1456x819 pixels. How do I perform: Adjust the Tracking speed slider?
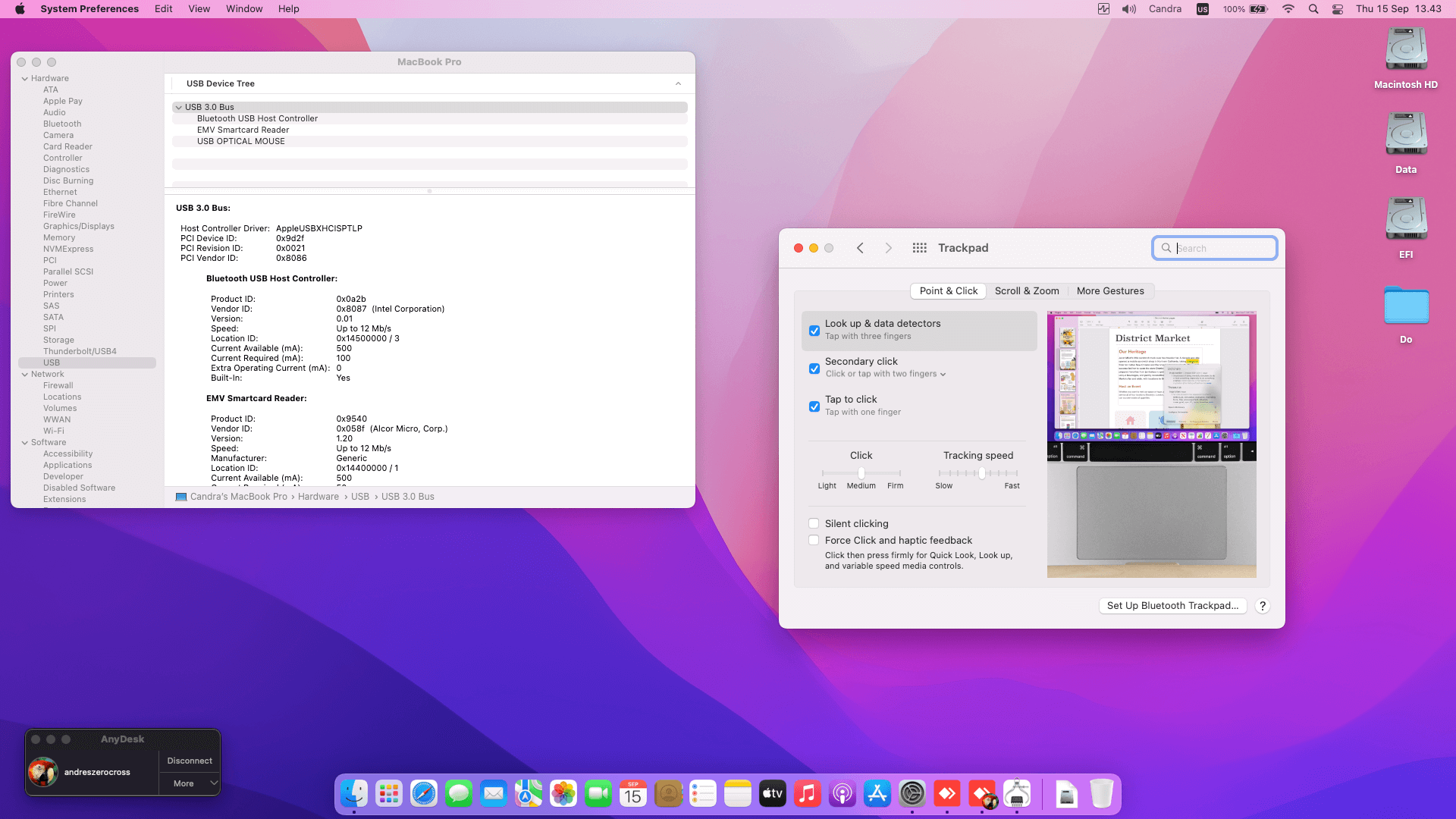pyautogui.click(x=978, y=473)
